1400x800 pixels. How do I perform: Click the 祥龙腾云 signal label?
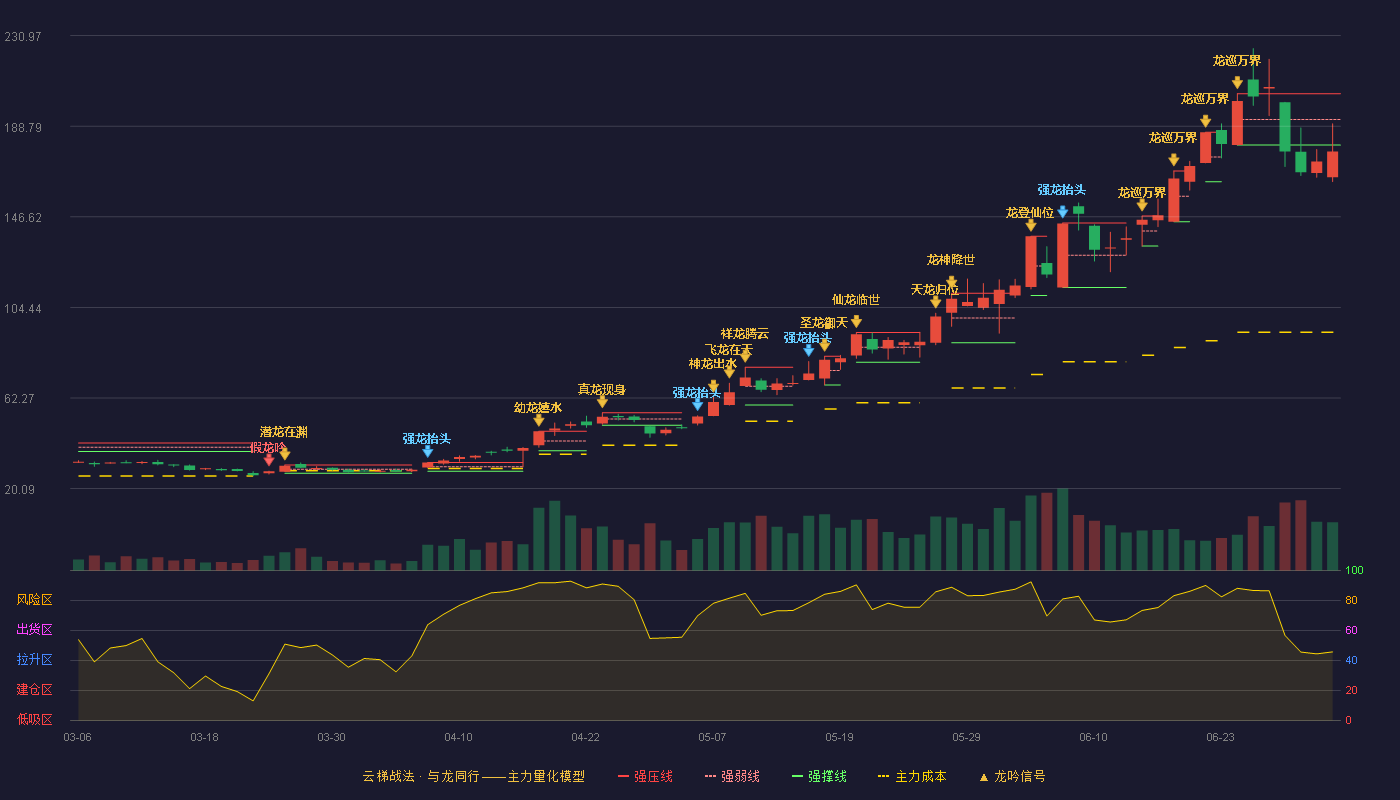(x=745, y=333)
